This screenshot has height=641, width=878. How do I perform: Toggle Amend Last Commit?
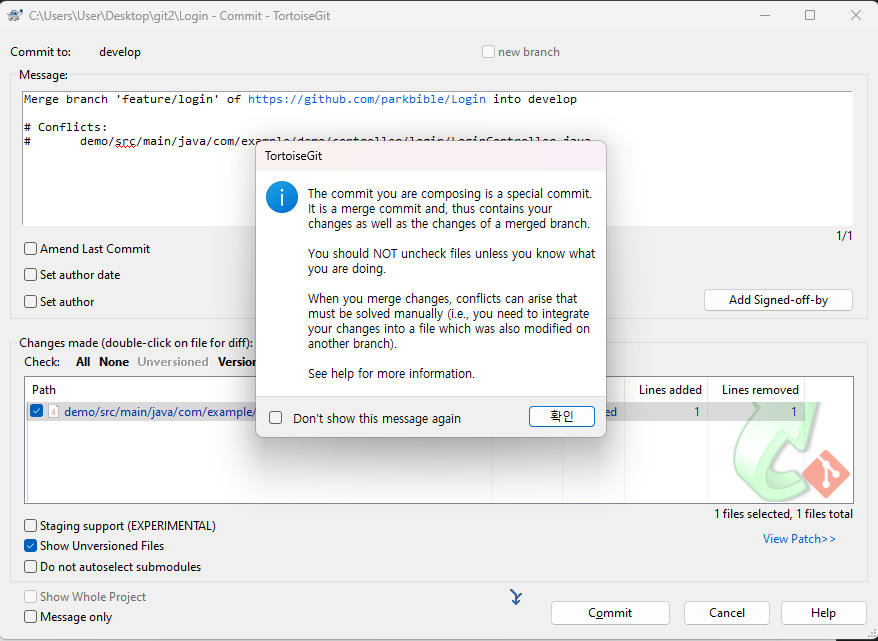(x=30, y=249)
